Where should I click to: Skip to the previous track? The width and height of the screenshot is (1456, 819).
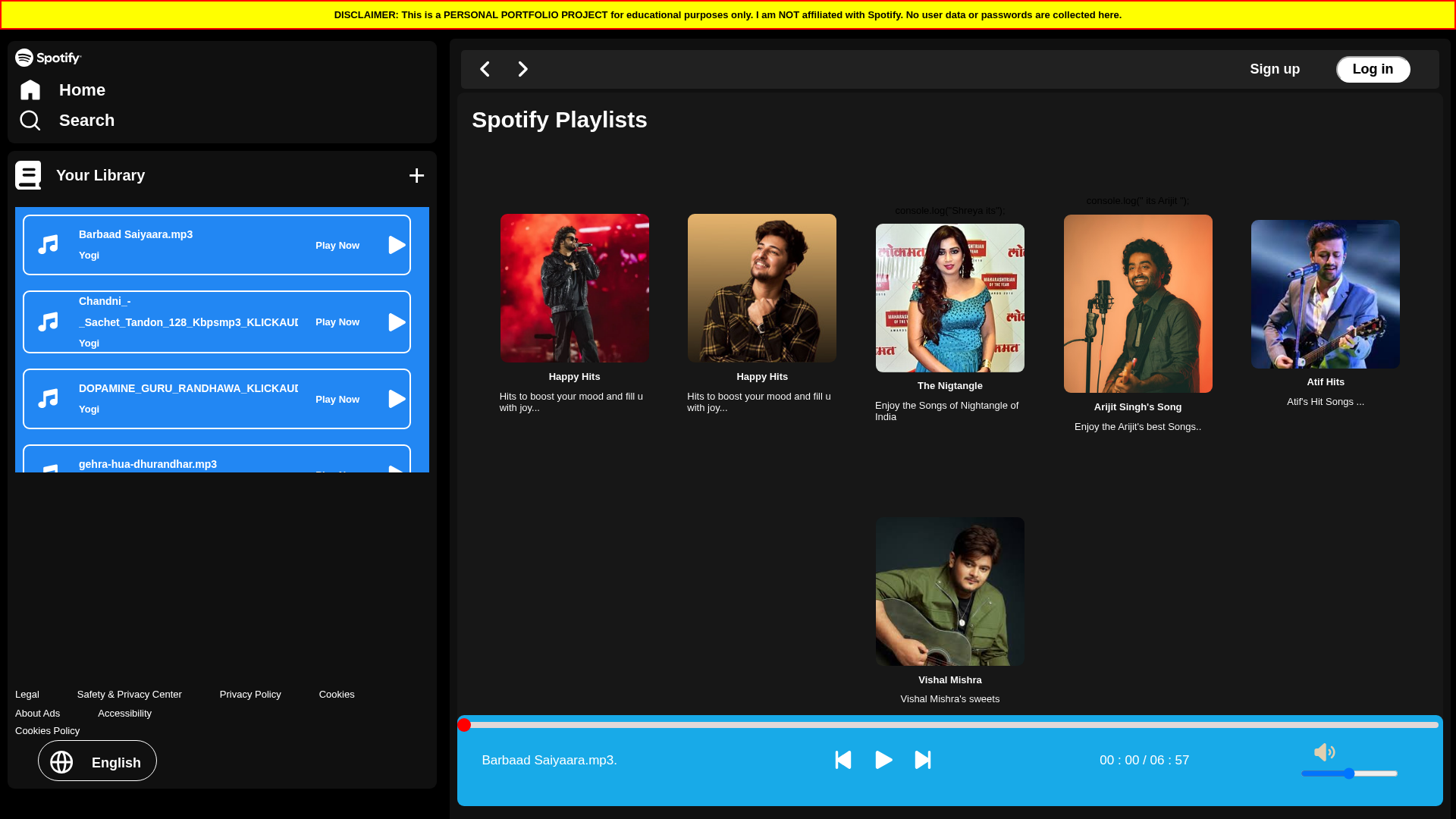point(843,760)
